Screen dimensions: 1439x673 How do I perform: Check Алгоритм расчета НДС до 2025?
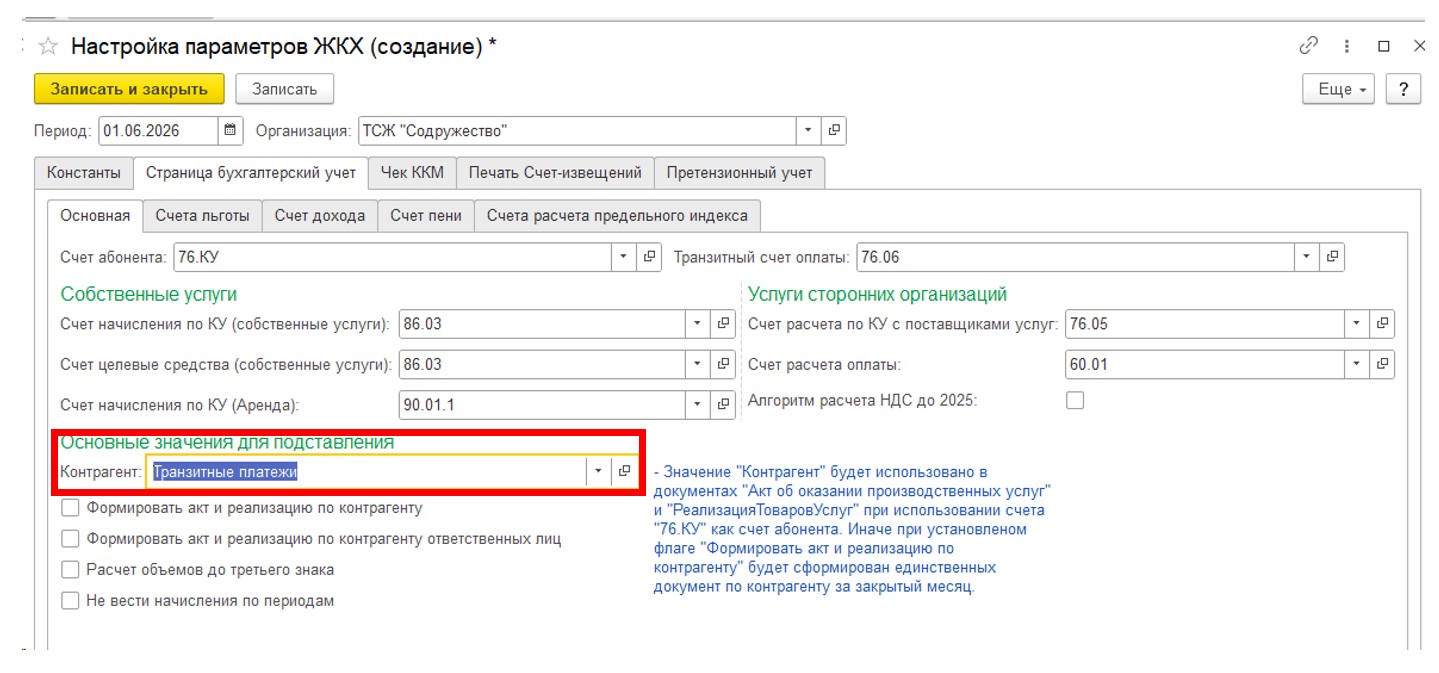click(1075, 401)
